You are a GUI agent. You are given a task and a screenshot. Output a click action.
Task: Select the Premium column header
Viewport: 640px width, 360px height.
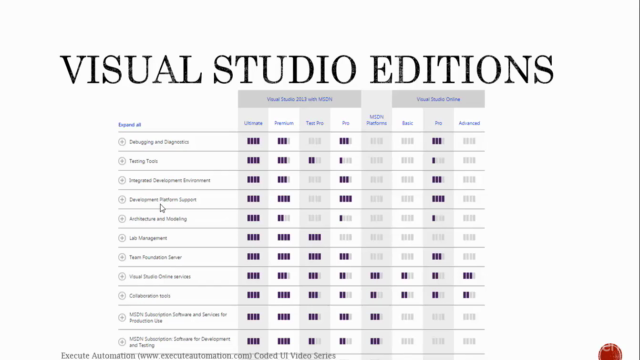tap(284, 123)
